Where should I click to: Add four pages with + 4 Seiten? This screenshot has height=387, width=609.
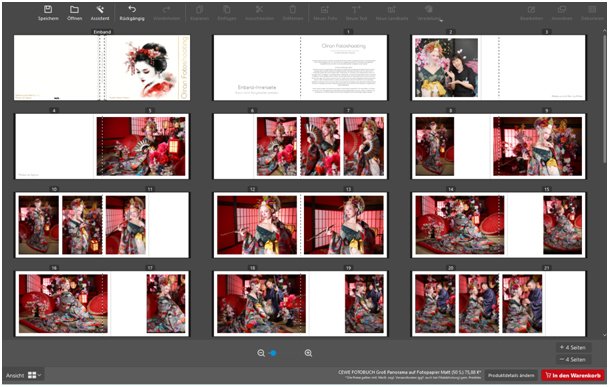tap(573, 347)
